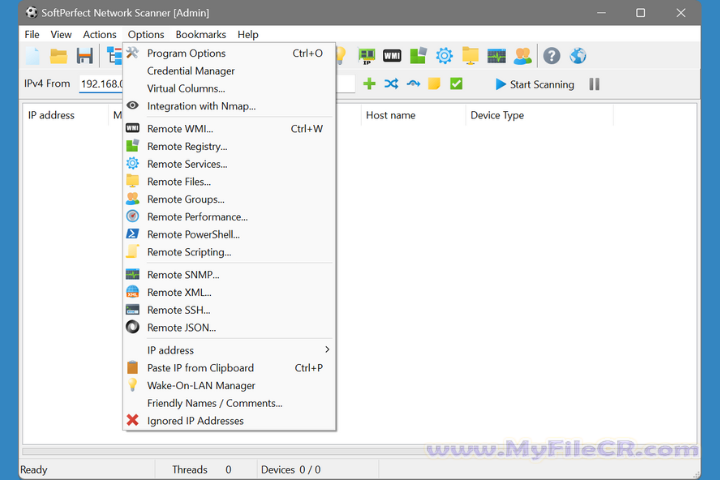
Task: Choose Remote WMI... from the menu
Action: [229, 129]
